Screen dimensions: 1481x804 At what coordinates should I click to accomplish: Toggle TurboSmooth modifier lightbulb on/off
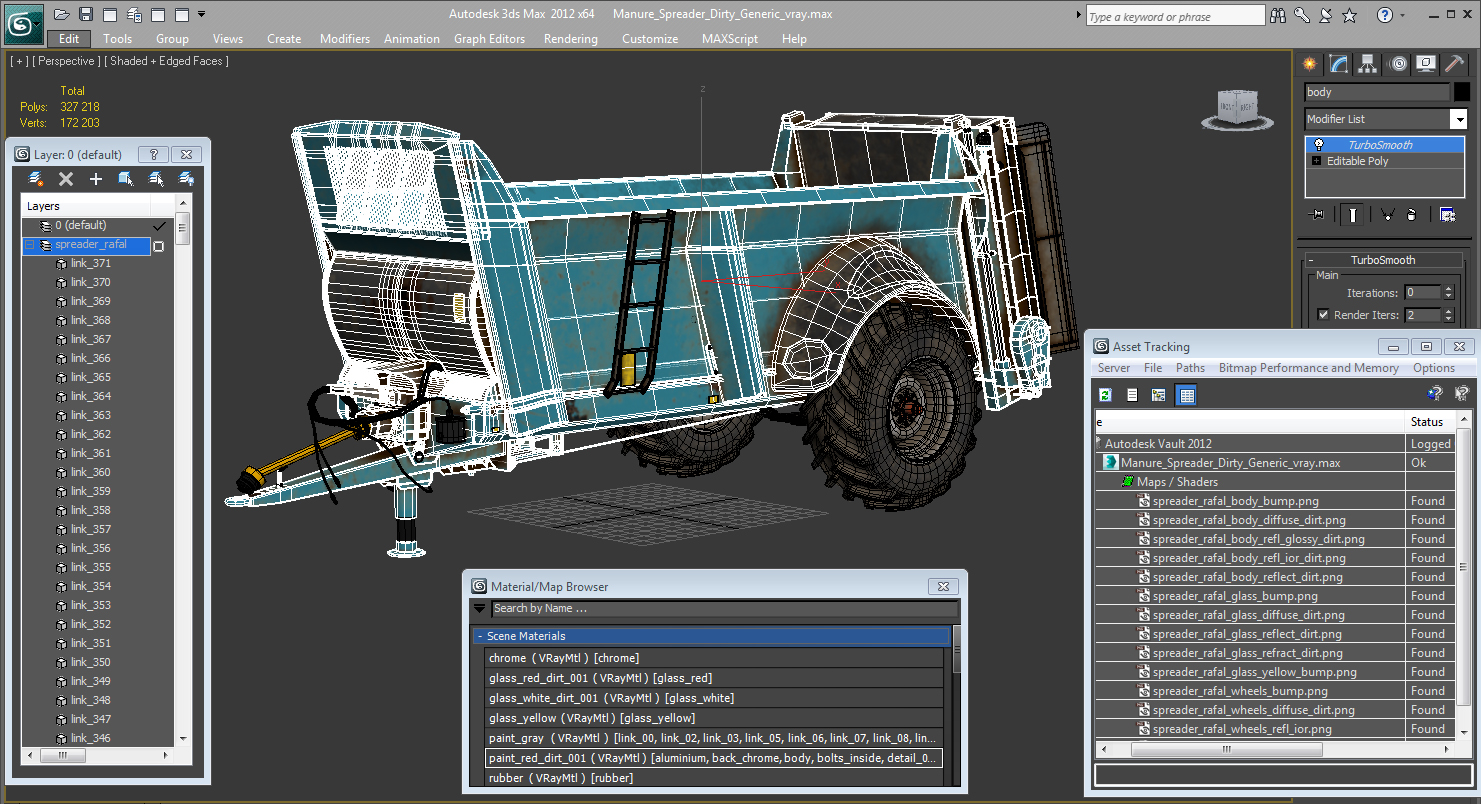pyautogui.click(x=1319, y=145)
